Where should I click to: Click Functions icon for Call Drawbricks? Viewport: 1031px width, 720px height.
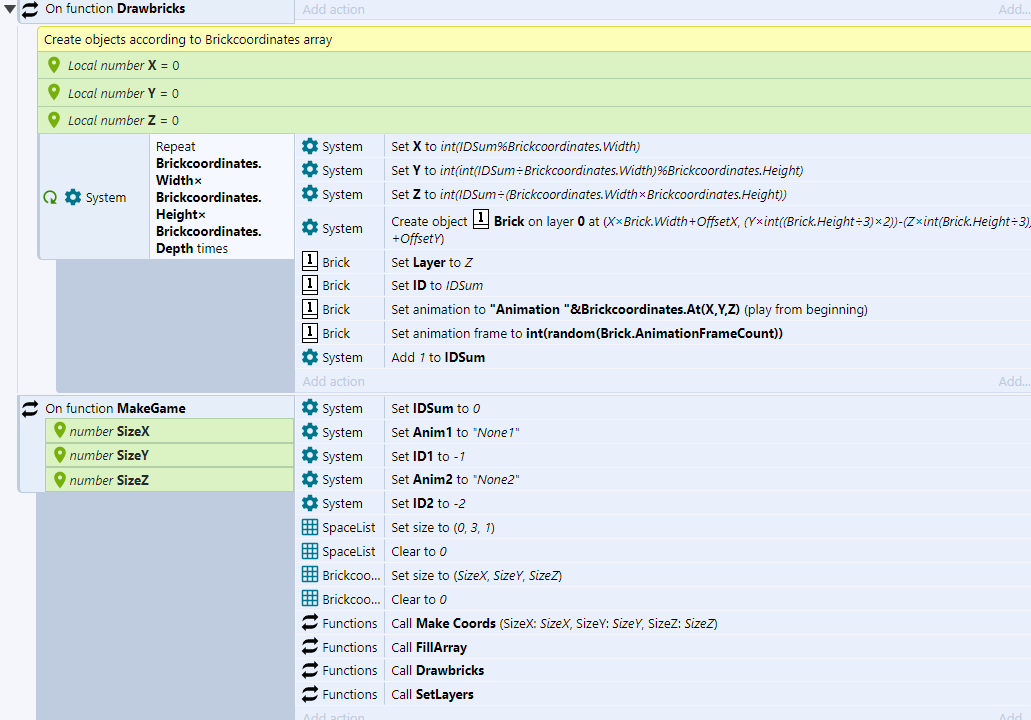310,670
